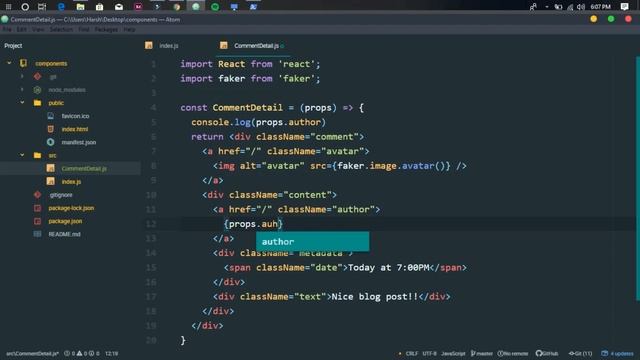Click the README.md file icon
Viewport: 640px width, 360px height.
38,234
